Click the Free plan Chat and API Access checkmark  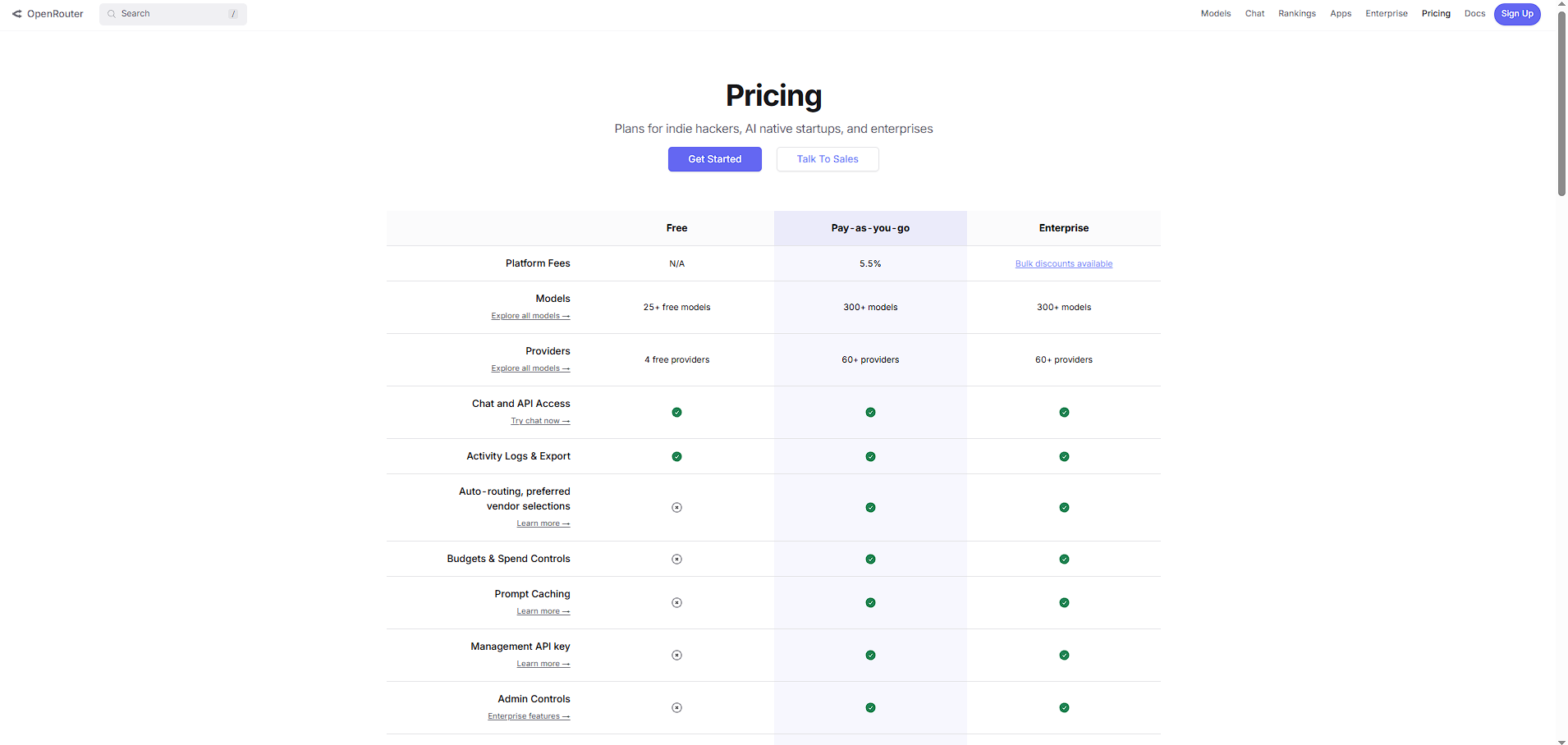676,412
